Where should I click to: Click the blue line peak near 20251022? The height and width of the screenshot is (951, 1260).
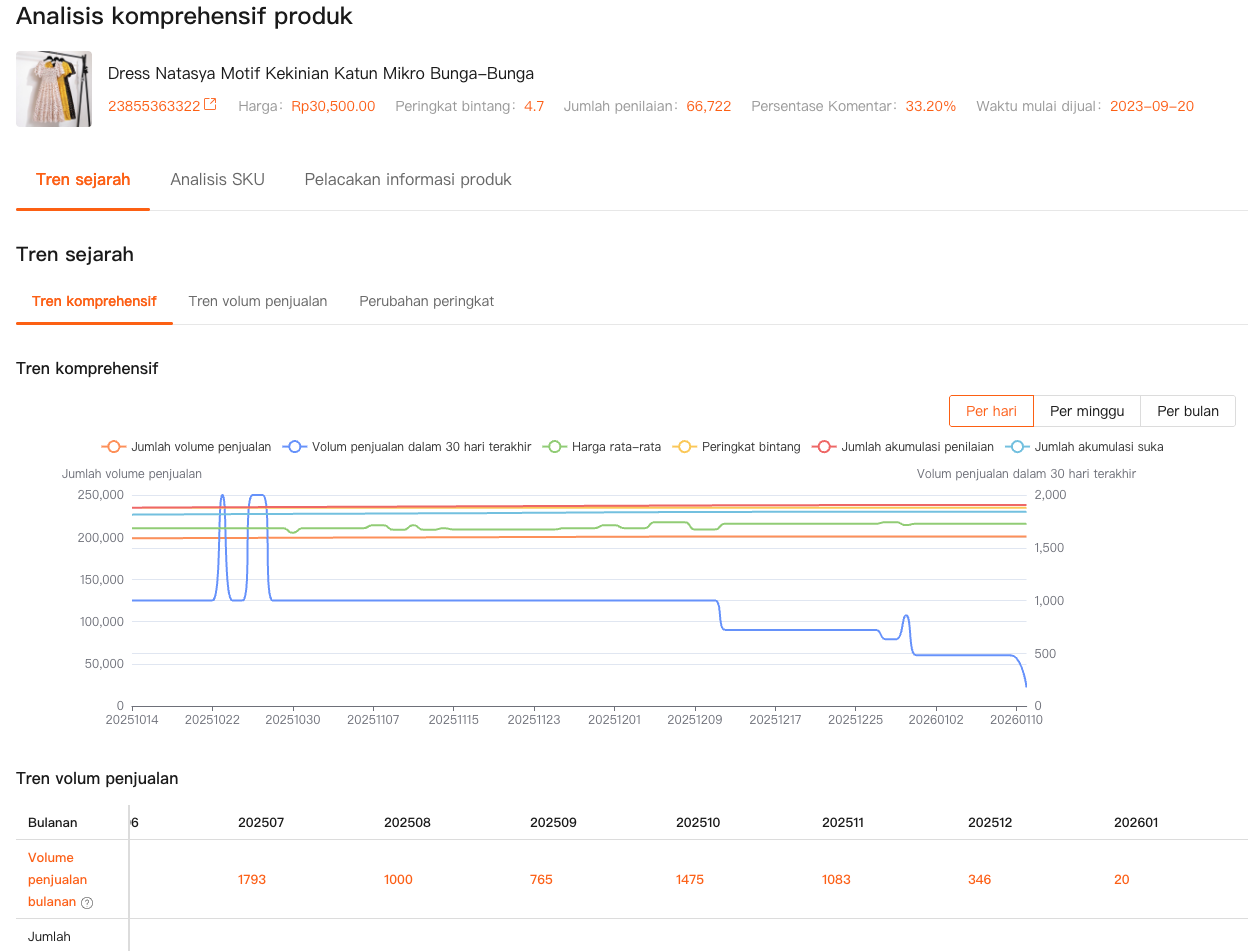222,496
